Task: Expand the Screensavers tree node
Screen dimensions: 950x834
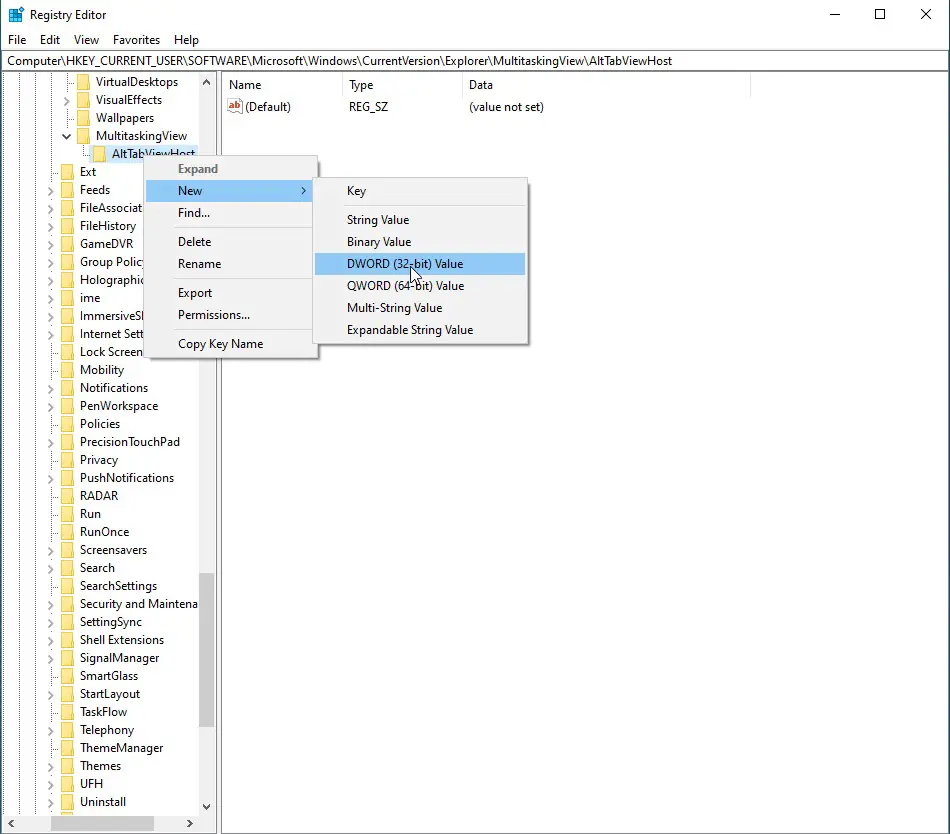Action: (x=50, y=551)
